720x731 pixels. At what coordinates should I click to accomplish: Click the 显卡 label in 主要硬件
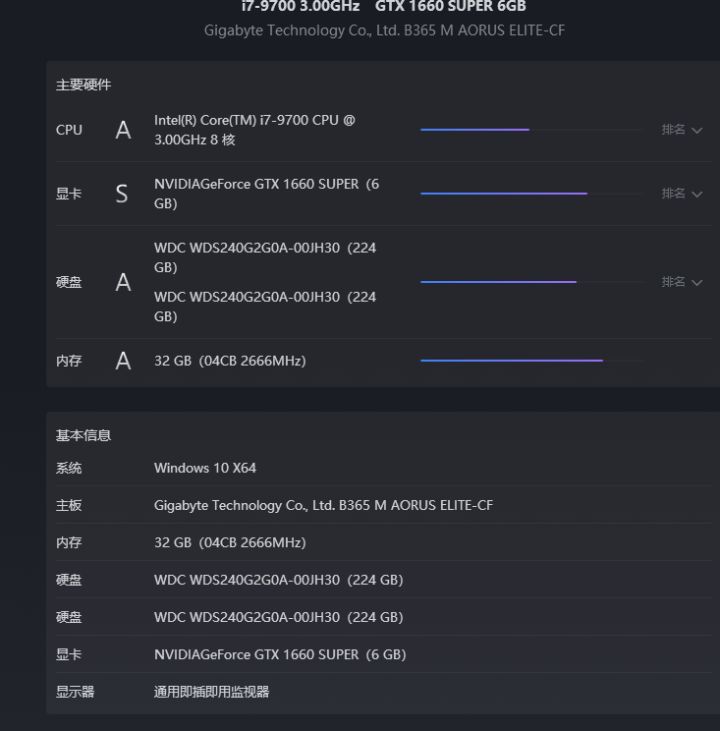pyautogui.click(x=69, y=193)
